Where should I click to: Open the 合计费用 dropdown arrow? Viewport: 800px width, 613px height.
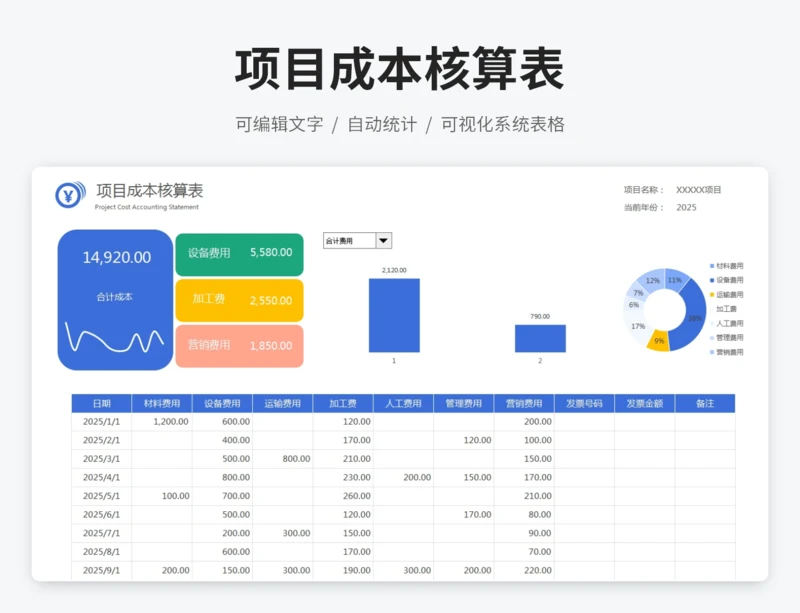(x=384, y=240)
